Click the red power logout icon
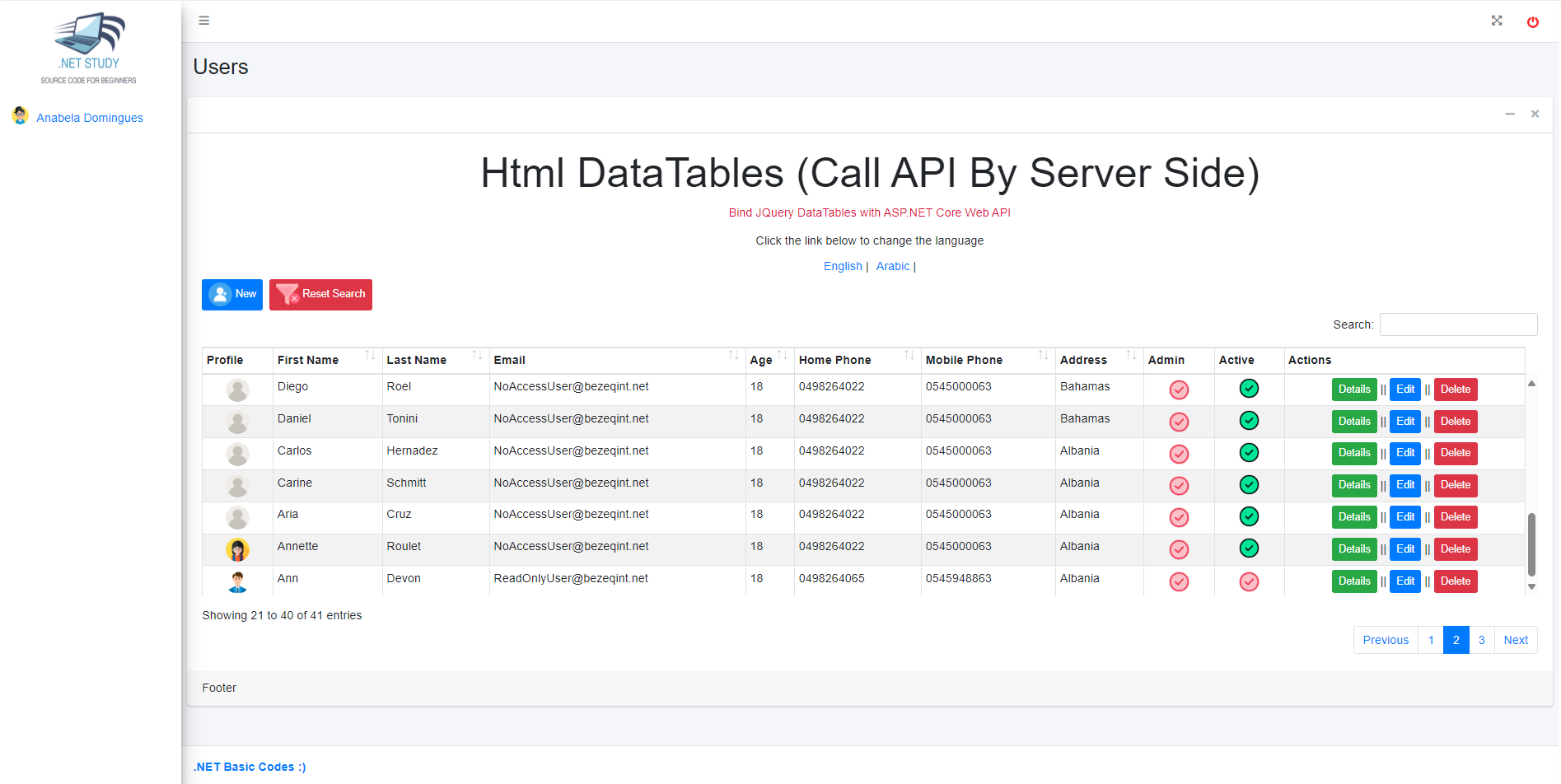Image resolution: width=1561 pixels, height=784 pixels. 1532,22
